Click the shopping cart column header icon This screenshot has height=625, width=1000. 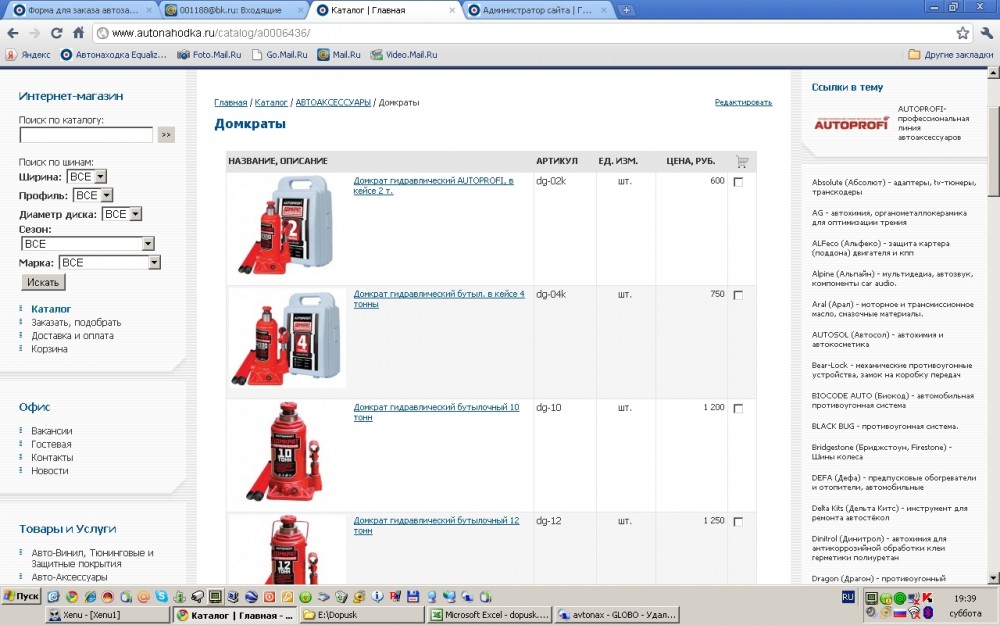pyautogui.click(x=742, y=161)
